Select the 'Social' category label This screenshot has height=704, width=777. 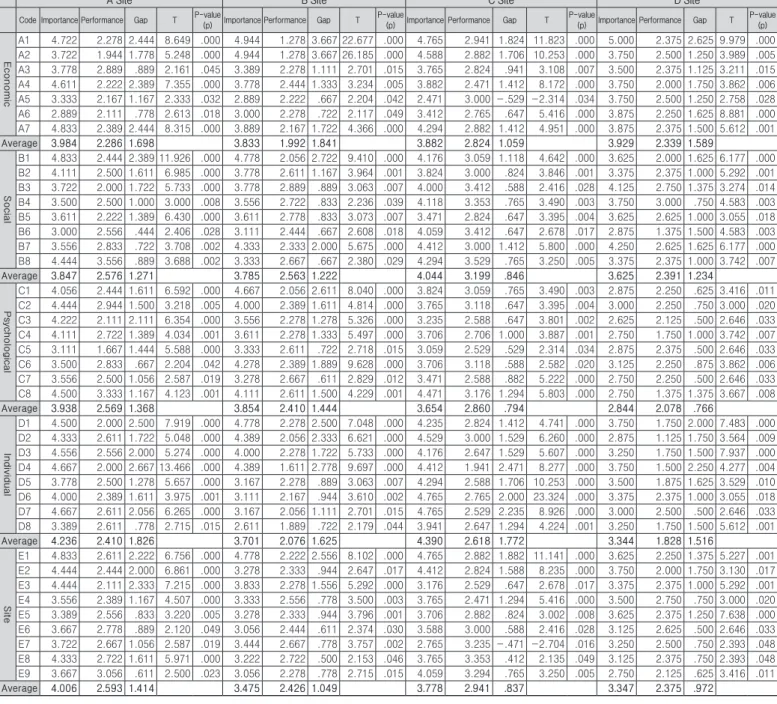click(7, 210)
